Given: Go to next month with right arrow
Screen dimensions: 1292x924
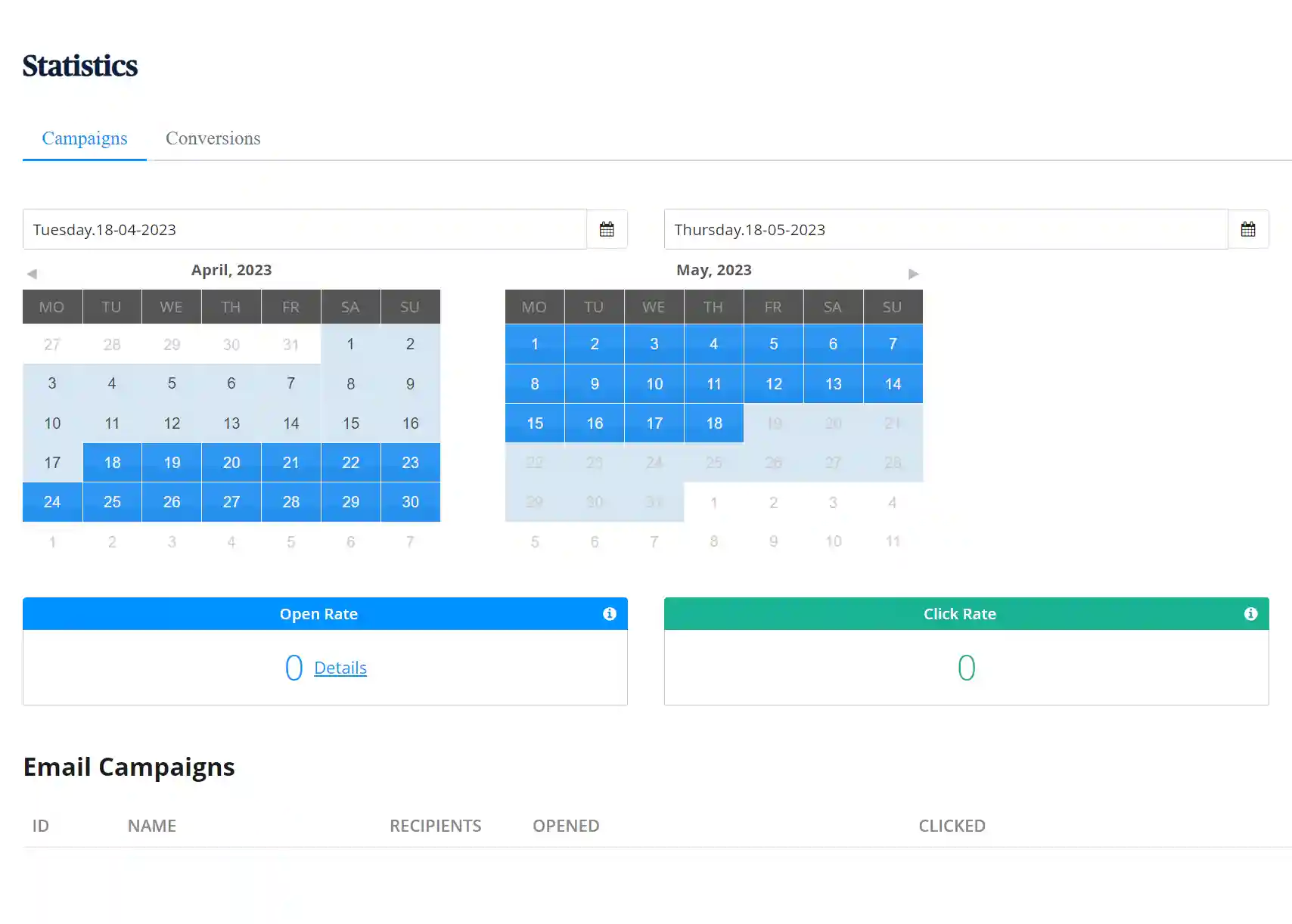Looking at the screenshot, I should [913, 274].
